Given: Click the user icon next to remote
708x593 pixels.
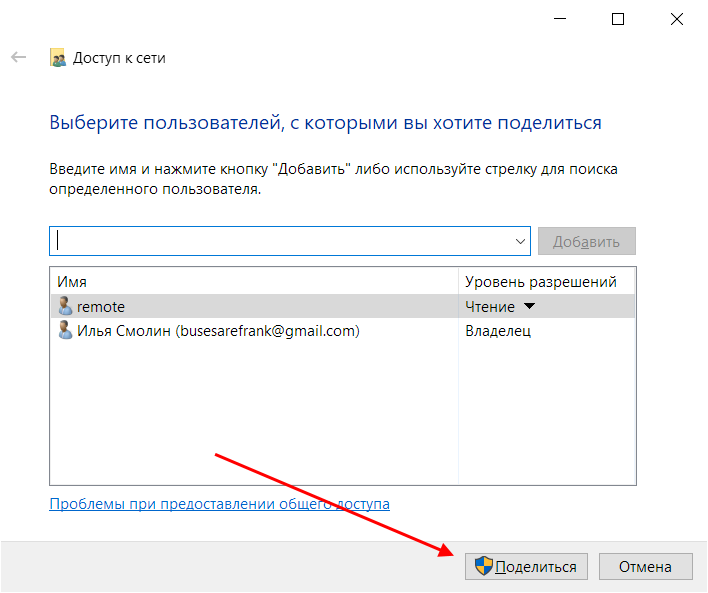Looking at the screenshot, I should [65, 306].
